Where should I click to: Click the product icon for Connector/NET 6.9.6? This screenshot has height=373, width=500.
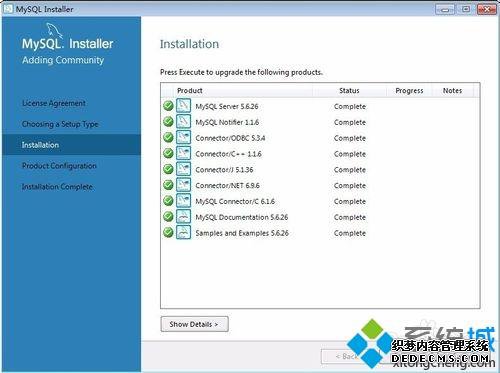tap(183, 185)
